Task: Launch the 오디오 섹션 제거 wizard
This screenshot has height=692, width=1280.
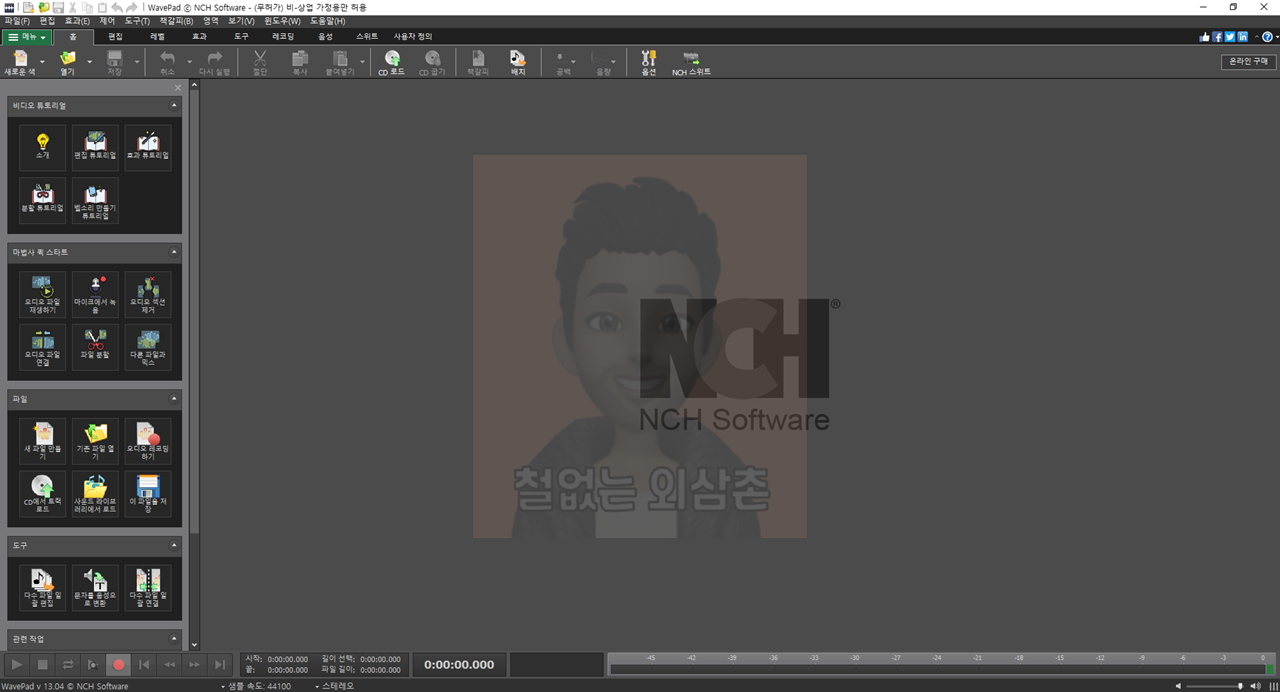Action: (148, 294)
